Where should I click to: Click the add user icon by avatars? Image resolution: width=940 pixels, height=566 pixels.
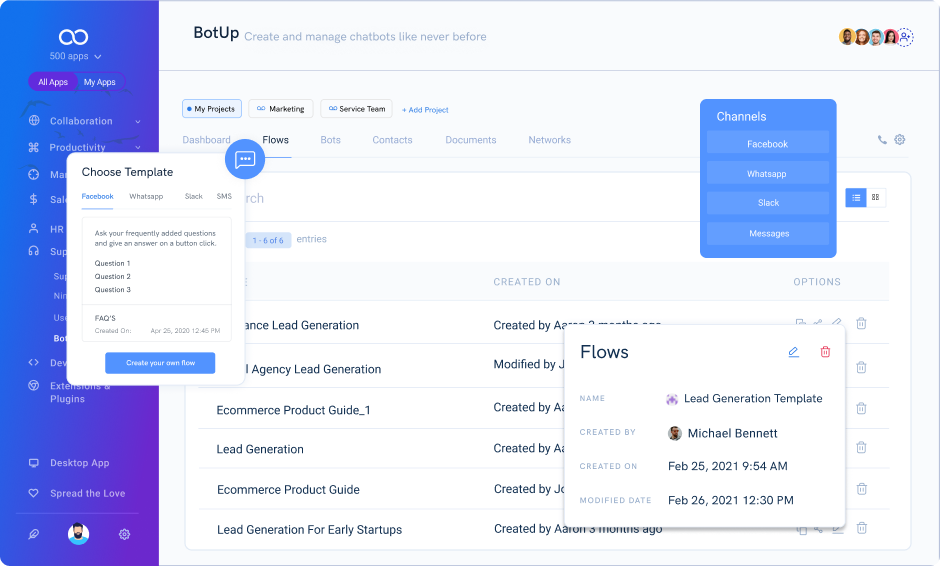point(905,37)
